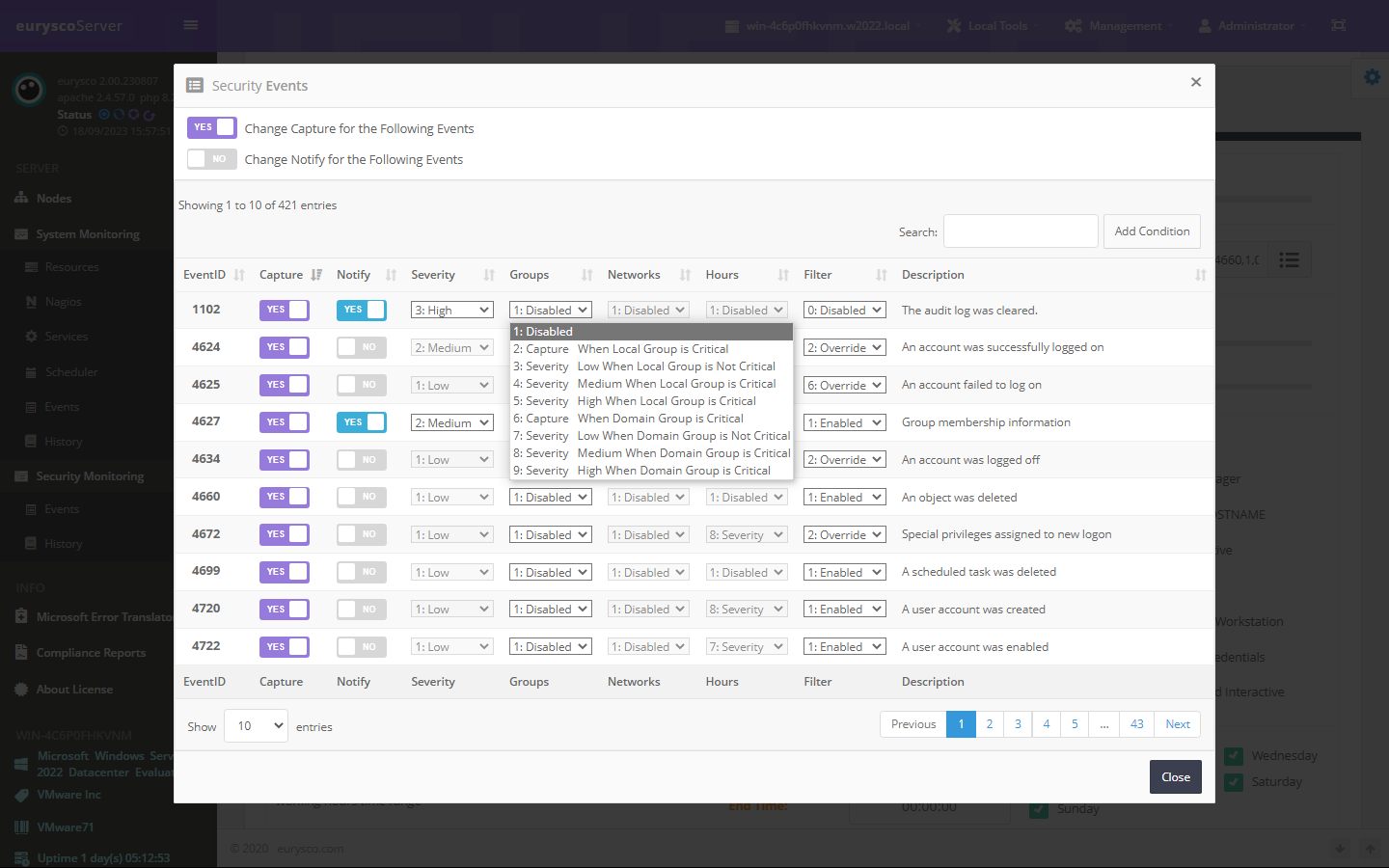
Task: Open Networks dropdown for event 4699
Action: pyautogui.click(x=648, y=572)
